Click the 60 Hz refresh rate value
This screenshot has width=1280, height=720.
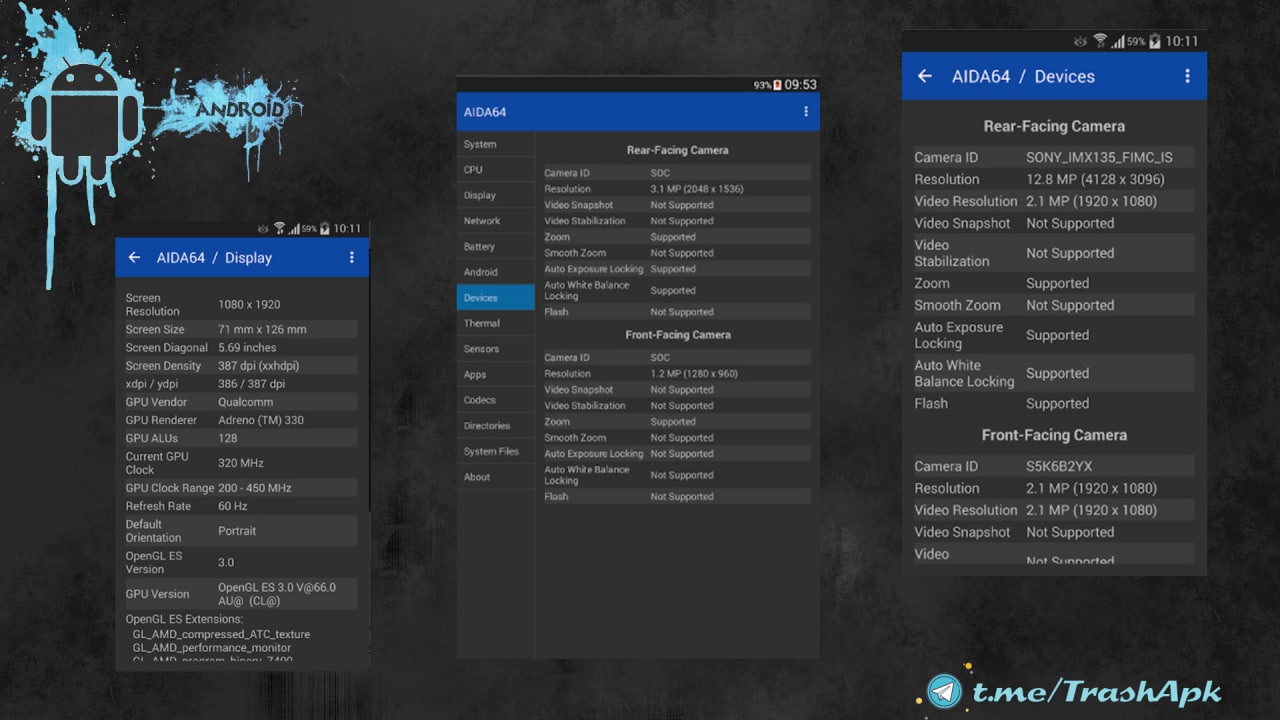[x=233, y=506]
